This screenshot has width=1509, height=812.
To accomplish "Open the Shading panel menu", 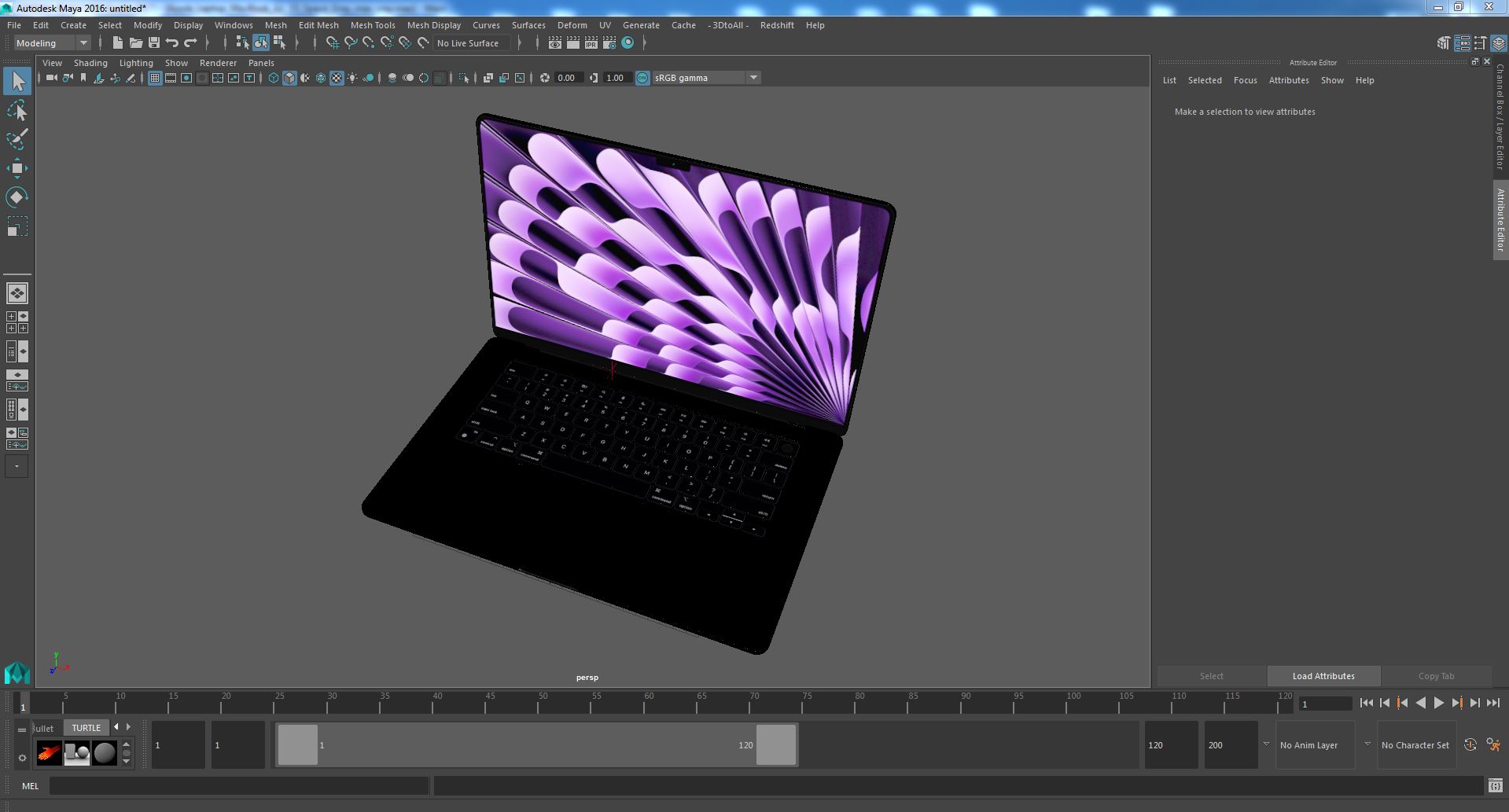I will 90,63.
